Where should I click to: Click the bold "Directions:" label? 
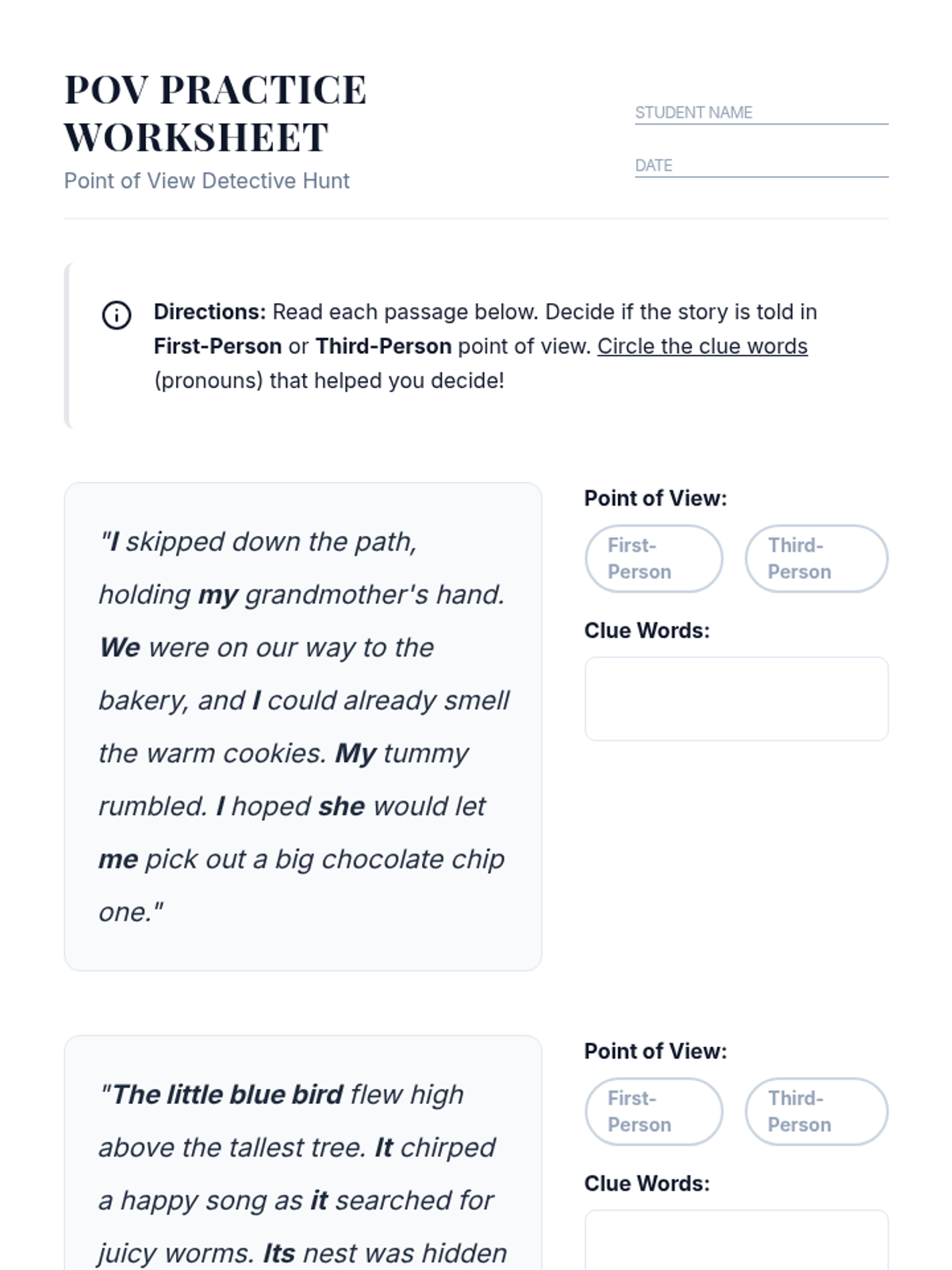pyautogui.click(x=209, y=312)
